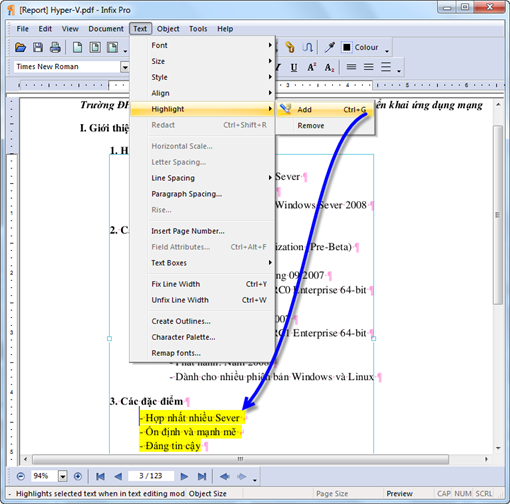The height and width of the screenshot is (504, 510).
Task: Select Paragraph Spacing menu item
Action: tap(203, 194)
